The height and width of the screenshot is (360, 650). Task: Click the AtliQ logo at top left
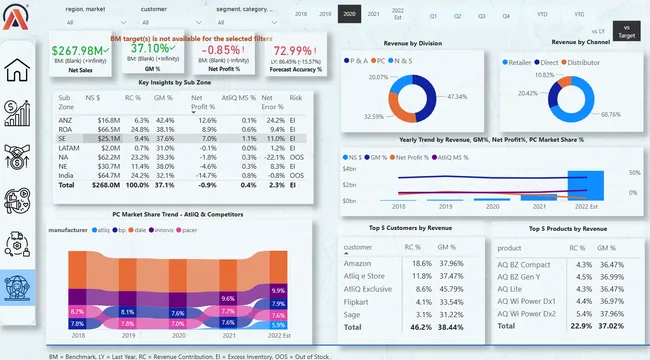15,17
